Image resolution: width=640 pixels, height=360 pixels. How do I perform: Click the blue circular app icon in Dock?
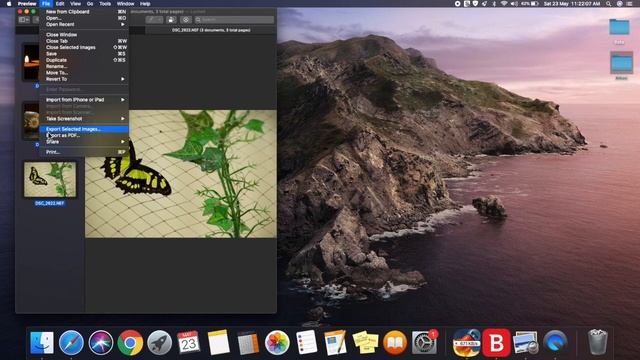pyautogui.click(x=555, y=342)
